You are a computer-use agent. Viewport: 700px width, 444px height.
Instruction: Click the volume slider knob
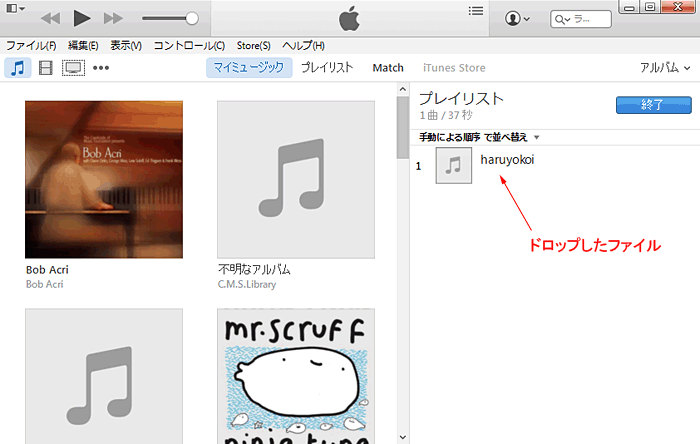[192, 18]
